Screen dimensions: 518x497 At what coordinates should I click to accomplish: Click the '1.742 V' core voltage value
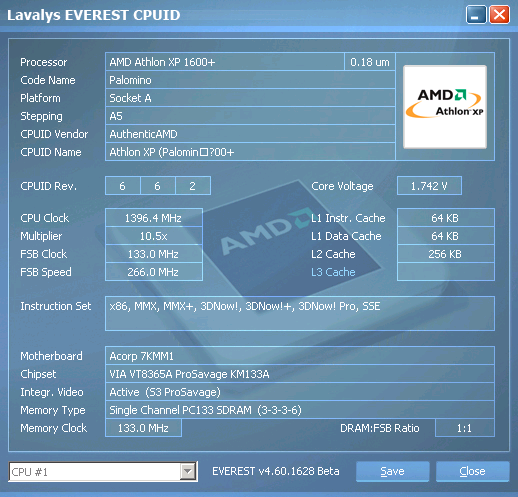click(x=429, y=186)
